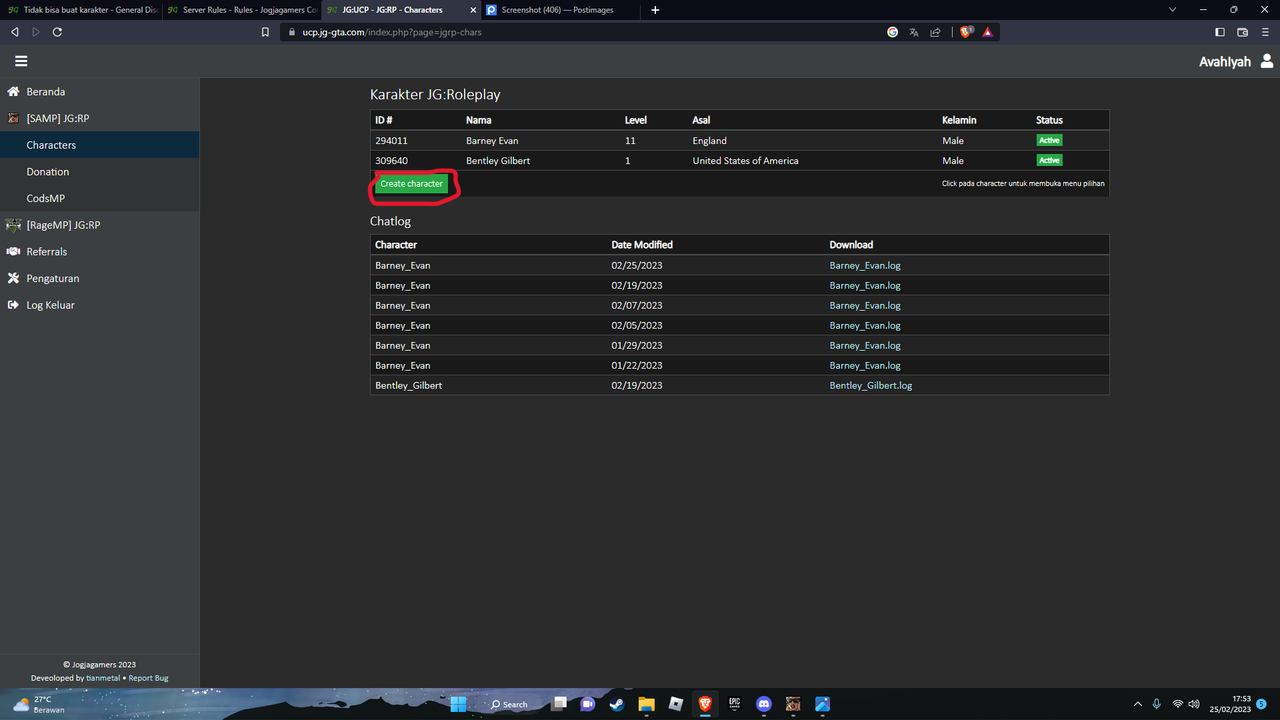The width and height of the screenshot is (1280, 720).
Task: Click the translate page icon
Action: (914, 32)
